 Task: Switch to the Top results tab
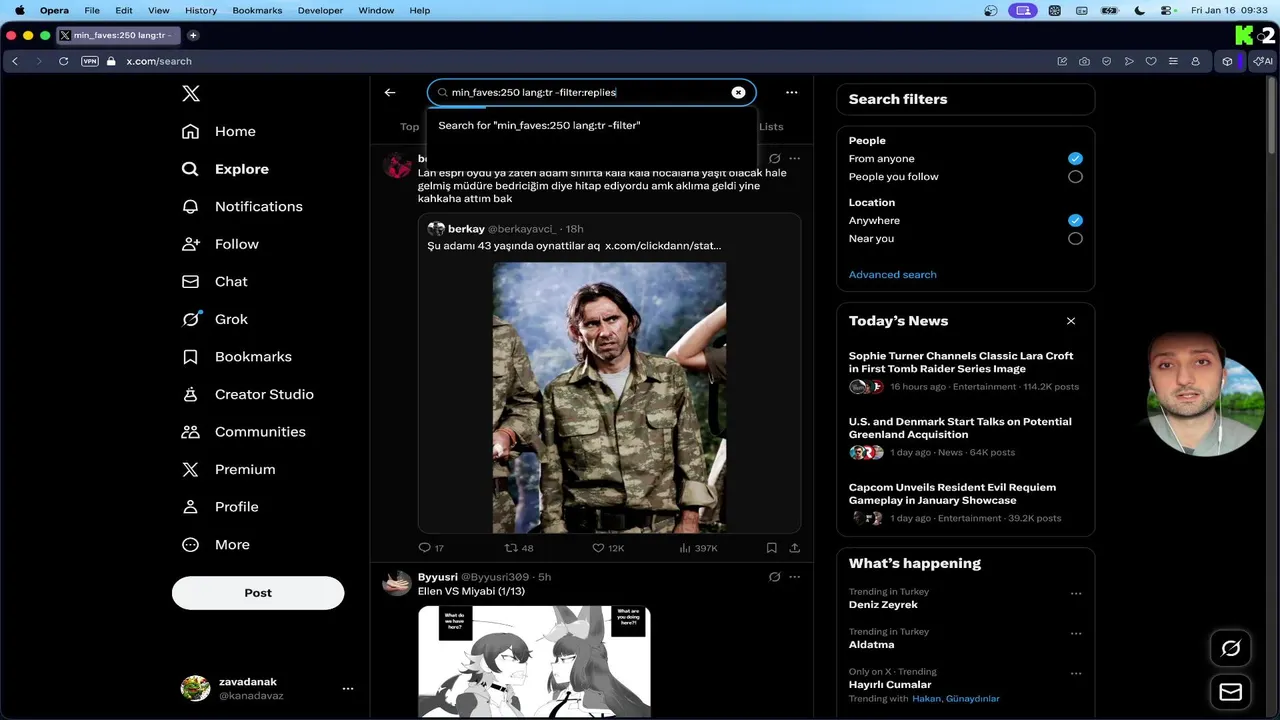tap(410, 126)
